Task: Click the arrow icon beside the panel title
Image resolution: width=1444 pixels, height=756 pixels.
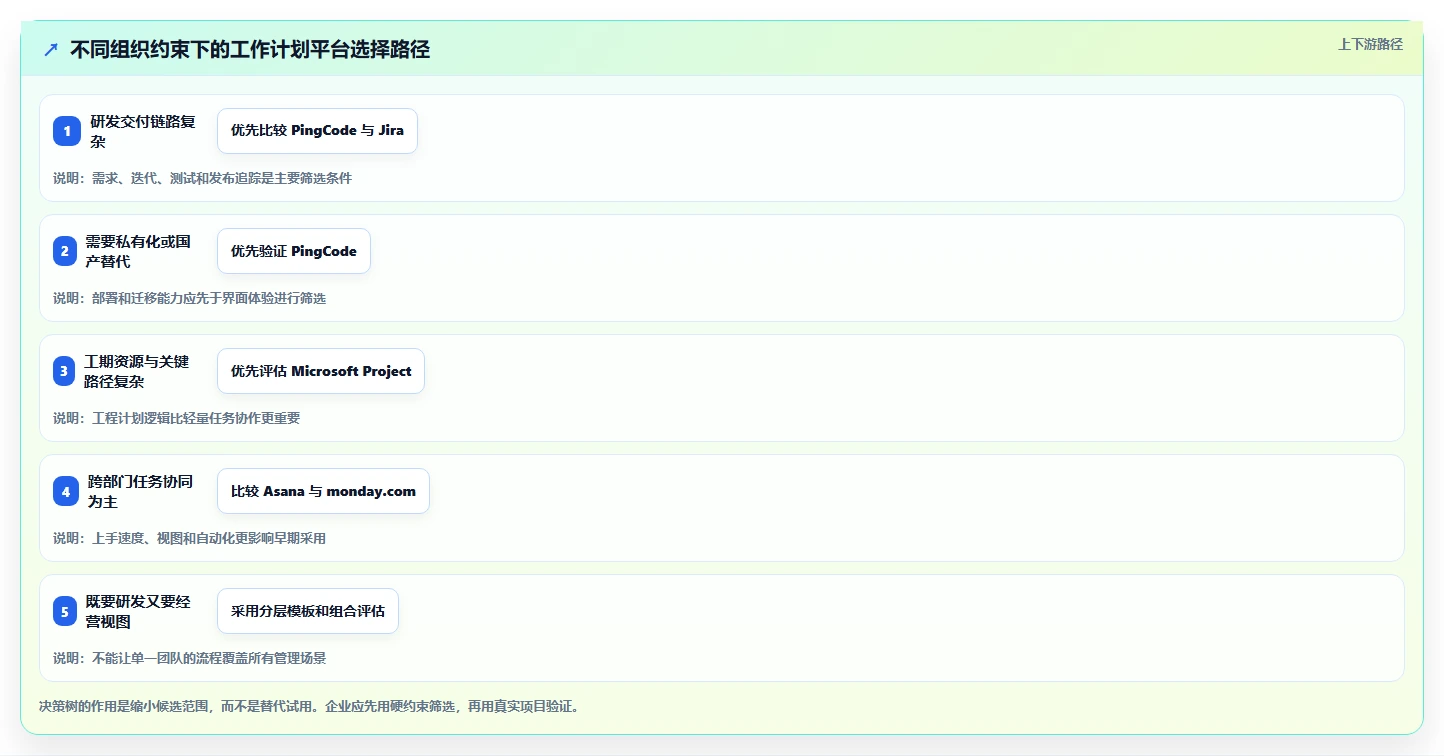Action: point(51,49)
